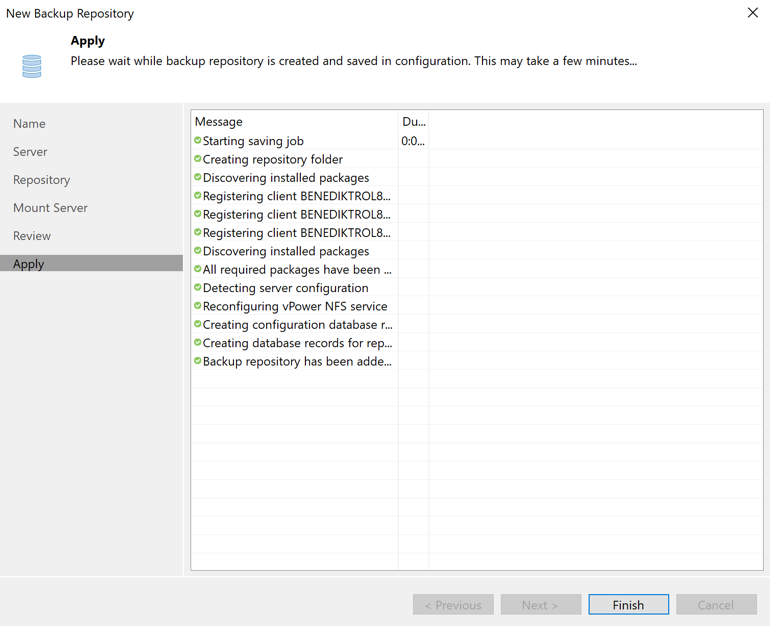Click success icon for Creating database records entry
Image resolution: width=770 pixels, height=626 pixels.
click(x=198, y=343)
